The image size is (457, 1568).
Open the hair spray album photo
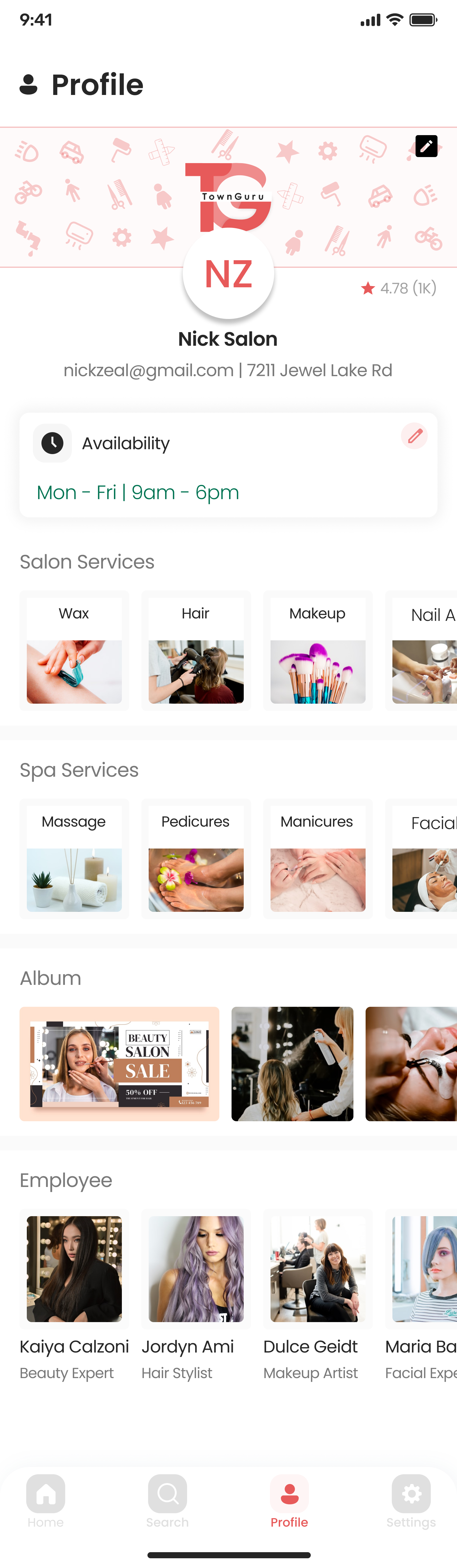pos(292,1064)
